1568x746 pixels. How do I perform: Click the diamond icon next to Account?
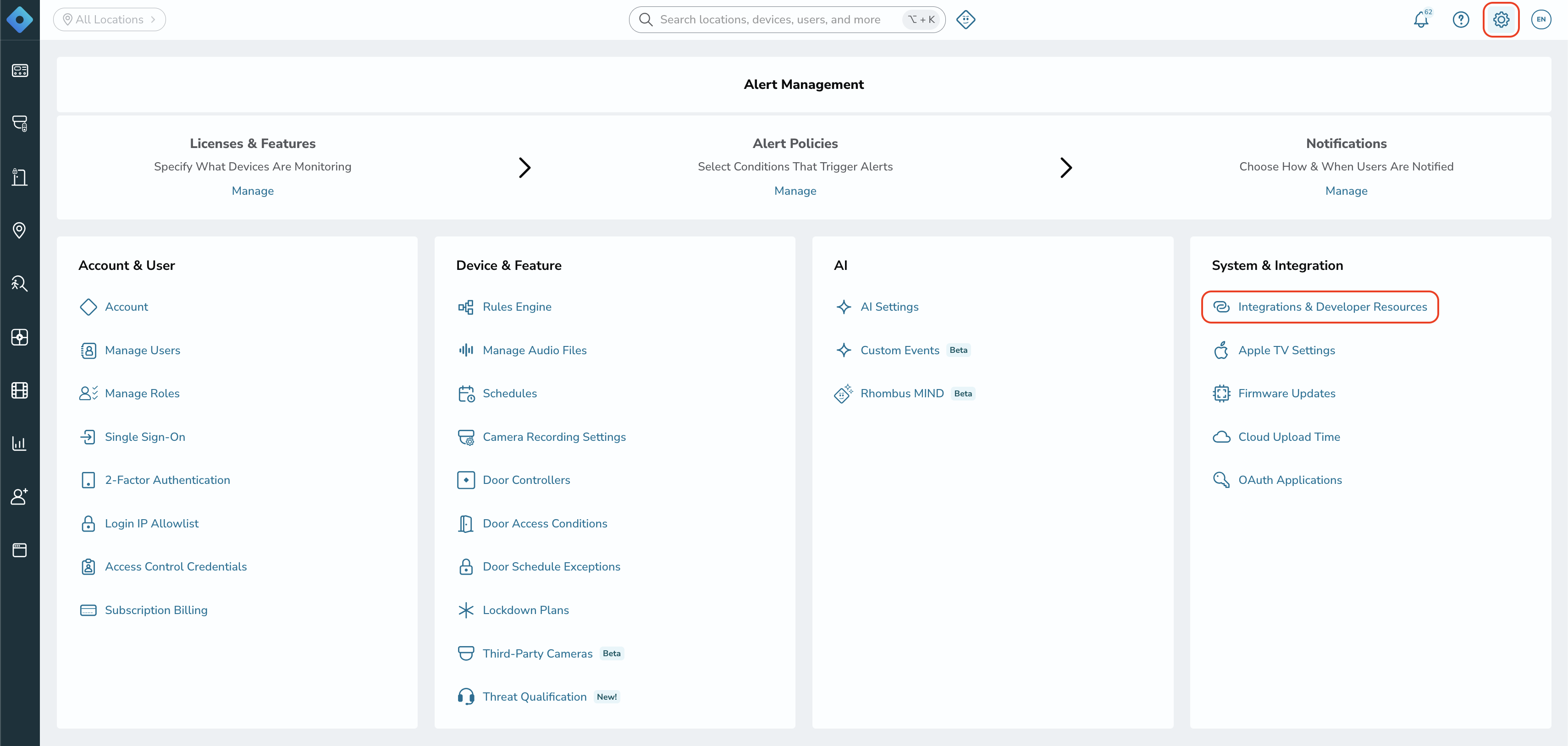click(88, 307)
